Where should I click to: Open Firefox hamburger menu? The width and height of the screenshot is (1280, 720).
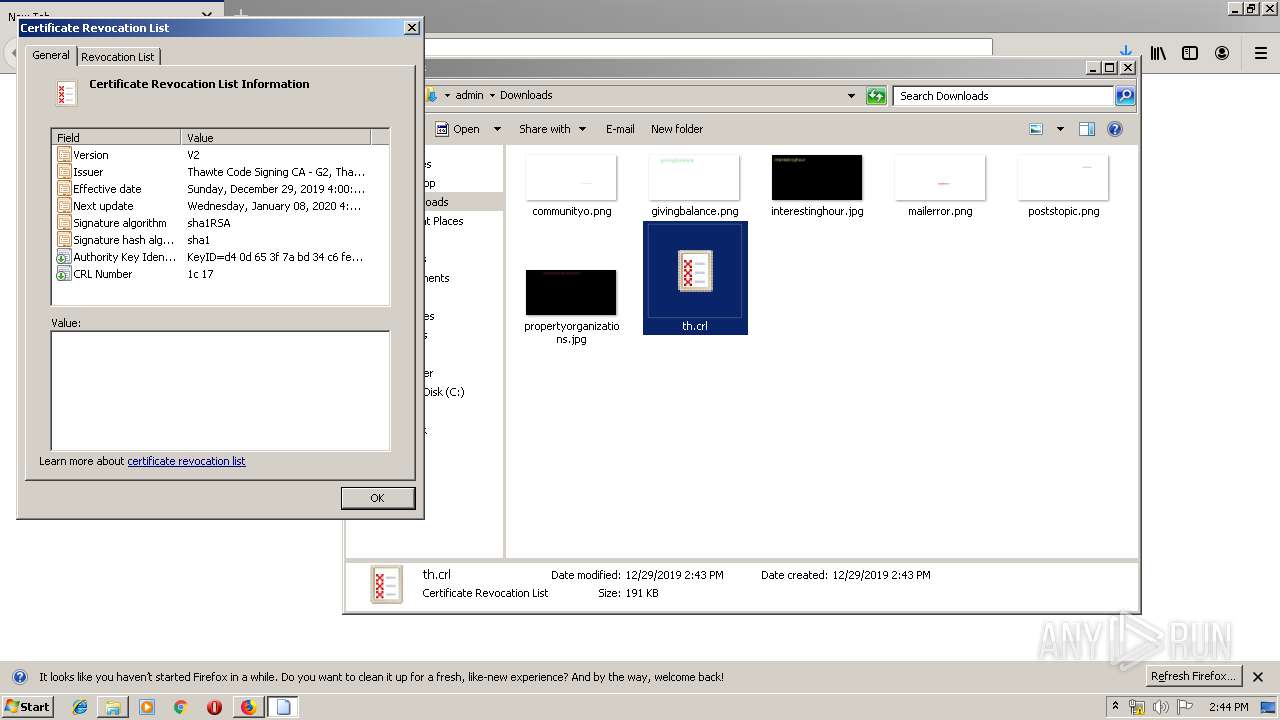pos(1262,55)
